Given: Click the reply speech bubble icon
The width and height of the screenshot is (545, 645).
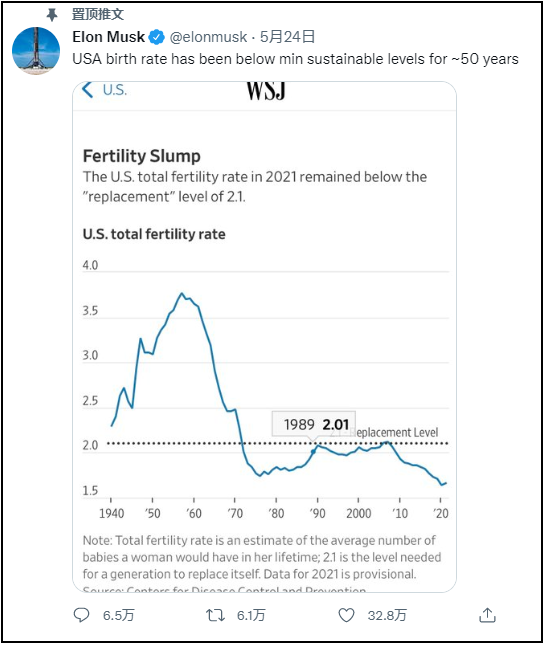Looking at the screenshot, I should point(81,615).
